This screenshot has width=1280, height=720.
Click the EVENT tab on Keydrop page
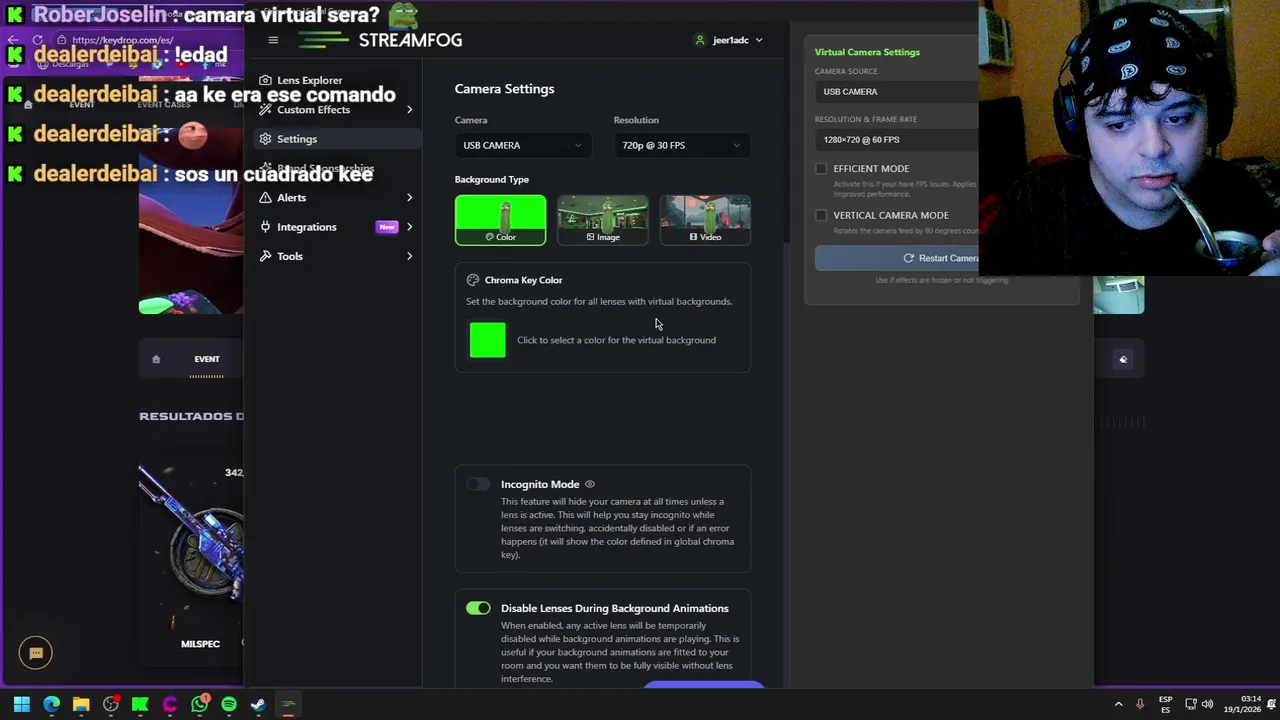click(x=207, y=359)
